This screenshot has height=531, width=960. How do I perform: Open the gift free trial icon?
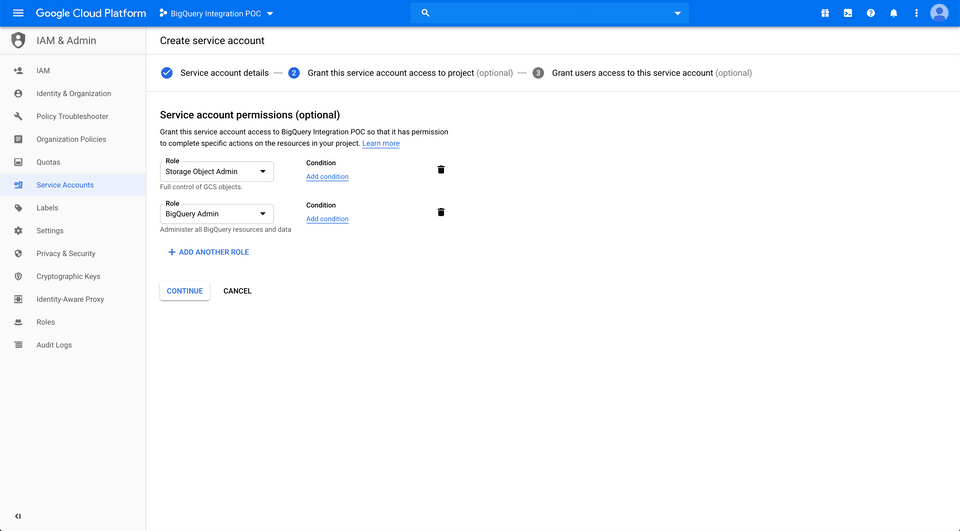825,13
